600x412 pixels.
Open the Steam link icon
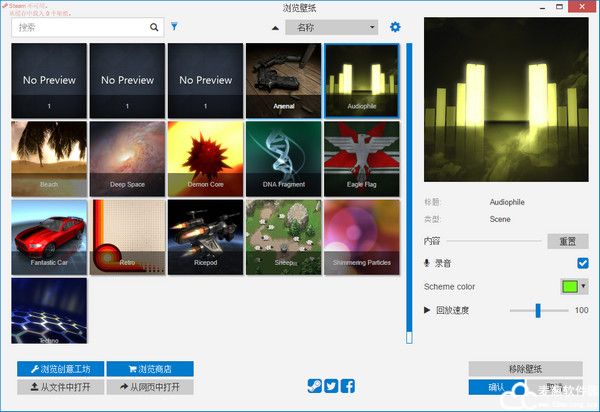coord(314,386)
